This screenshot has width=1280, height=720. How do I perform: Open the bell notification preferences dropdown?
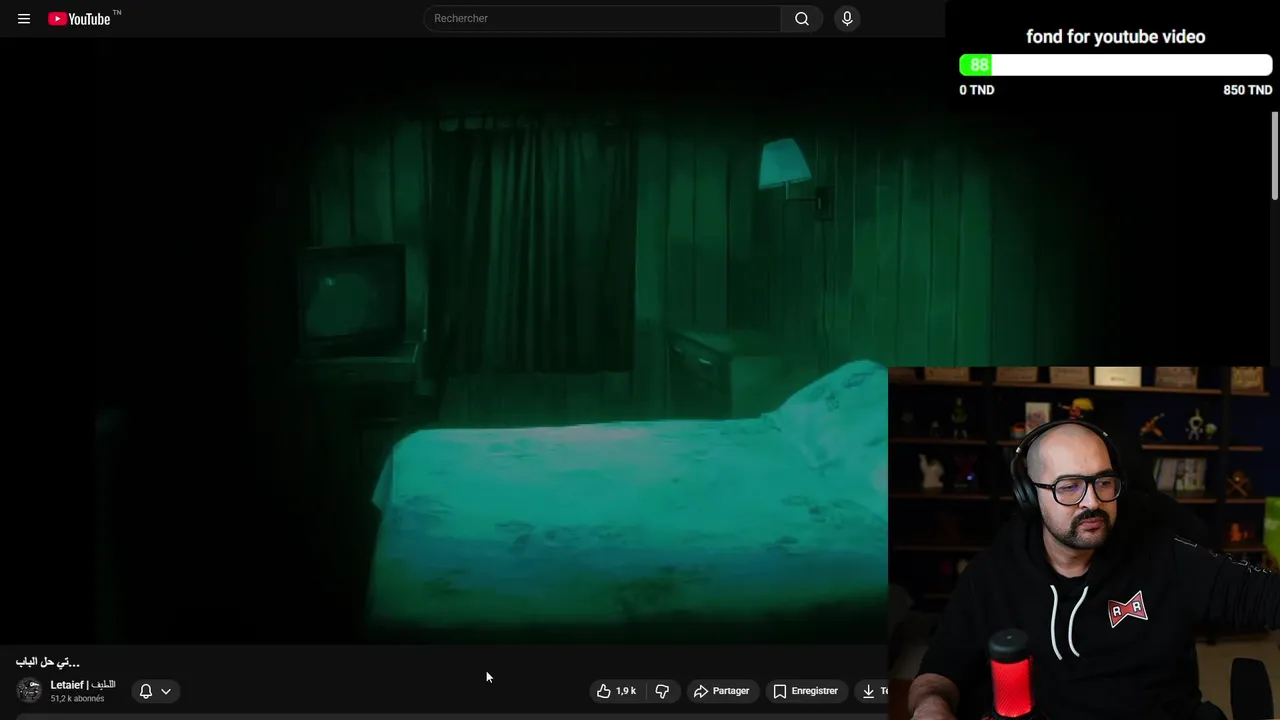click(x=155, y=691)
